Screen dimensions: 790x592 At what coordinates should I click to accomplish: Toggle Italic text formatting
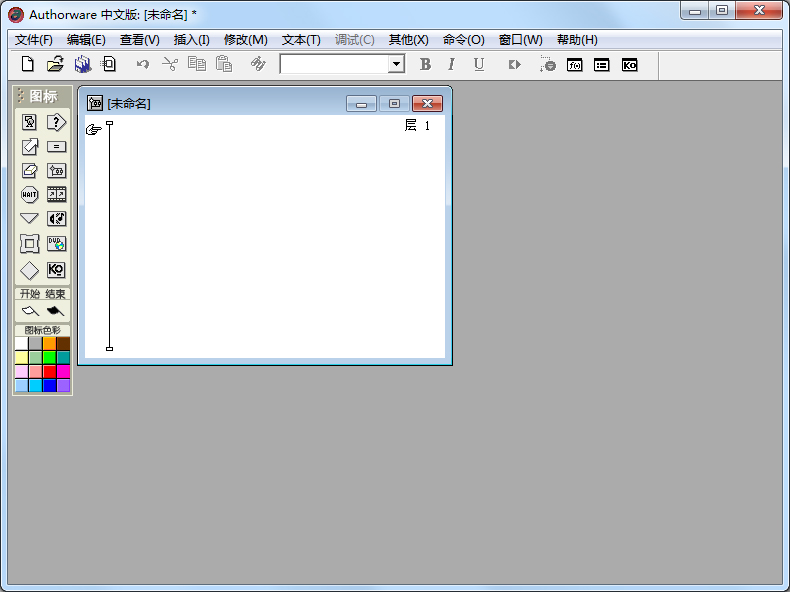[451, 64]
